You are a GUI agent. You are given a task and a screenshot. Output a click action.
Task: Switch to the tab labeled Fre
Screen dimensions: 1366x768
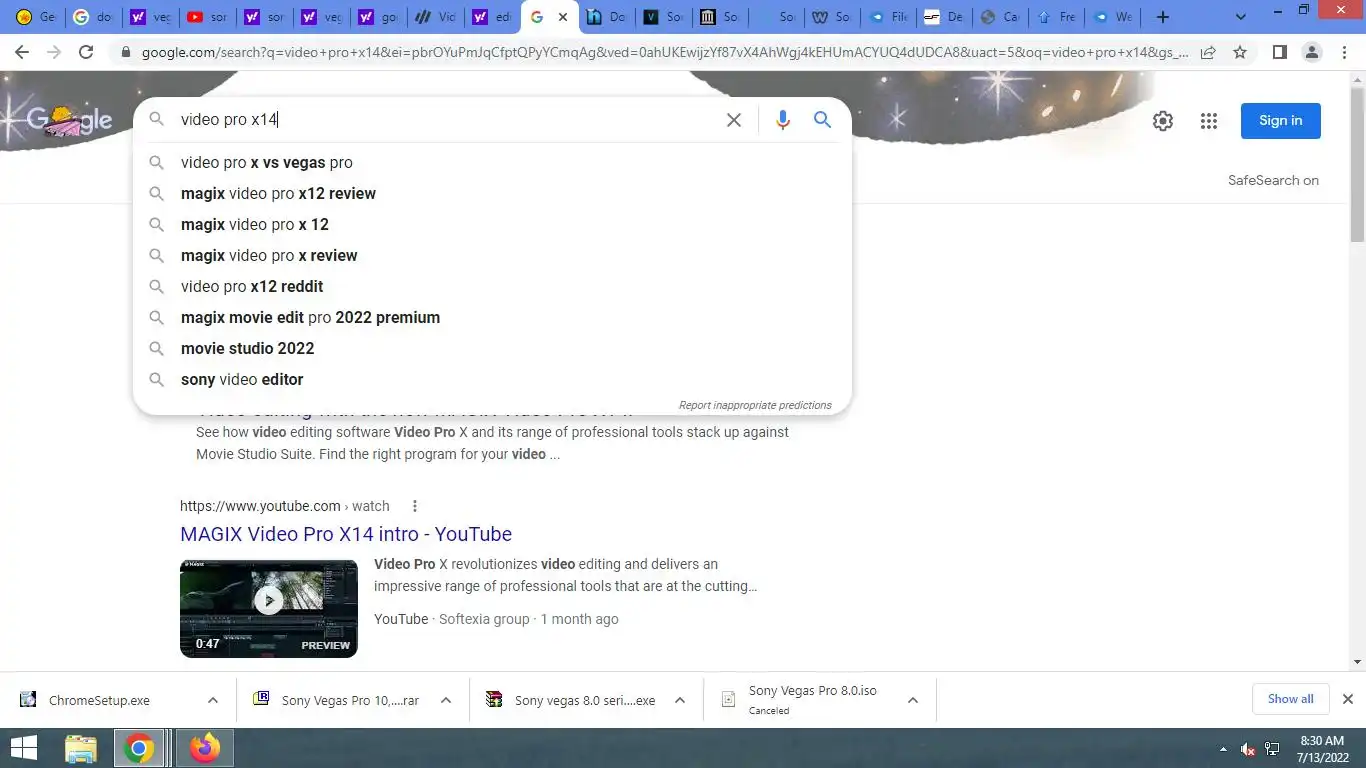[1056, 17]
